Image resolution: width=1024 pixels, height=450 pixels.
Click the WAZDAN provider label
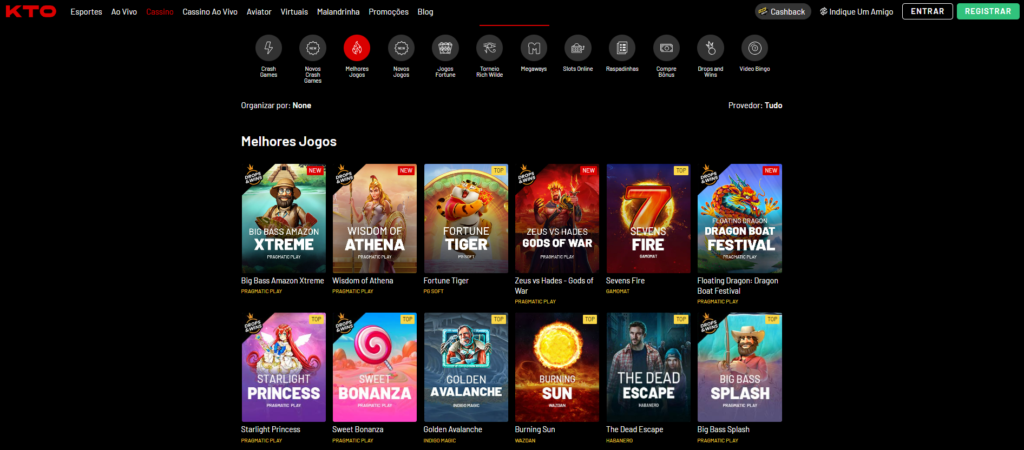pyautogui.click(x=525, y=440)
